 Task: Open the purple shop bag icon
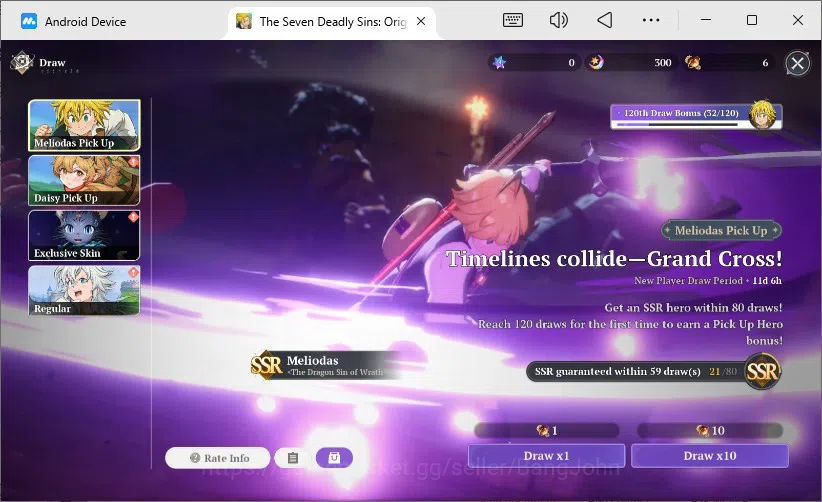334,458
